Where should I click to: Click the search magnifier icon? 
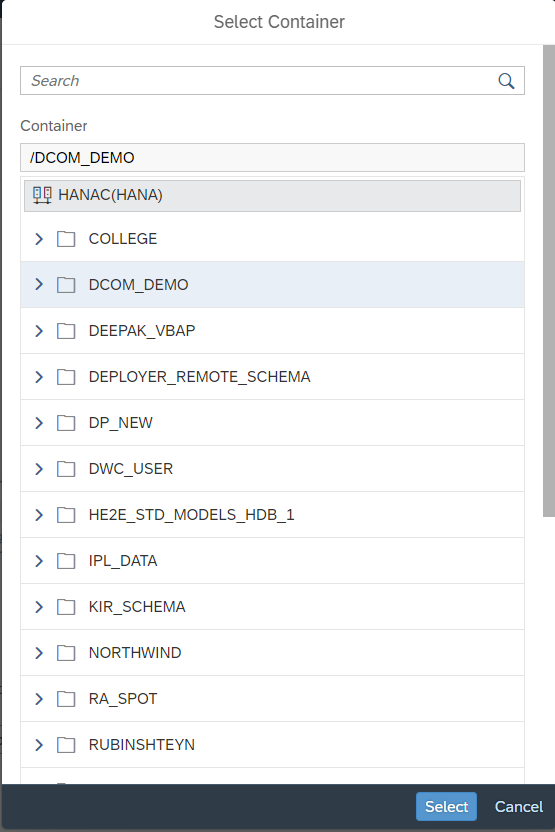click(x=506, y=81)
